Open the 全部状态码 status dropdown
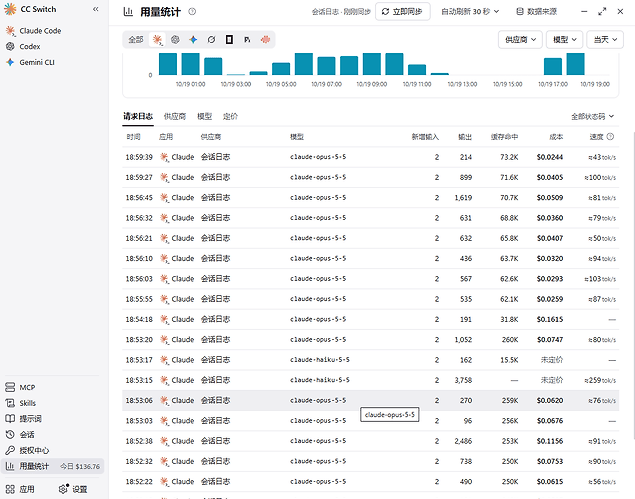Screen dimensions: 635x499 click(x=592, y=117)
